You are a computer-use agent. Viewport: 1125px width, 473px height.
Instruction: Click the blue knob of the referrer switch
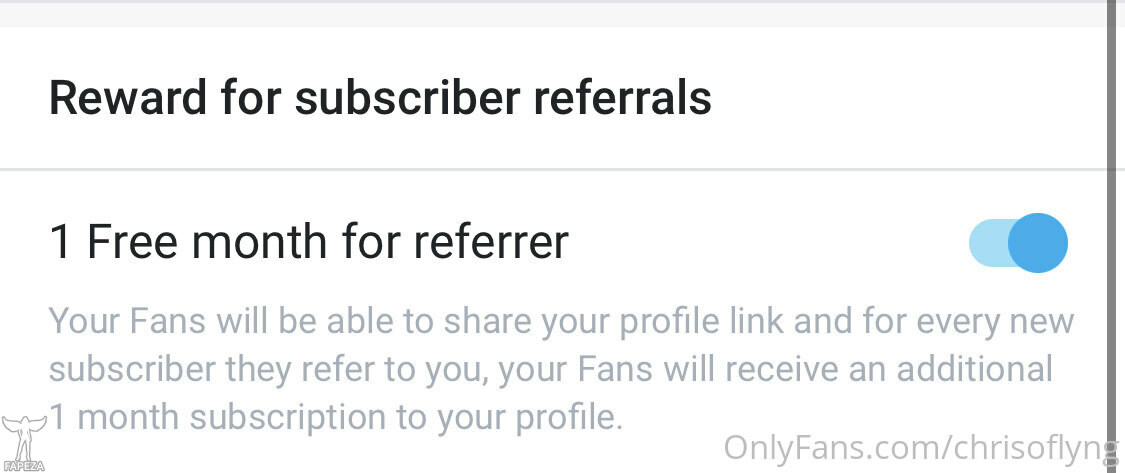click(1038, 243)
